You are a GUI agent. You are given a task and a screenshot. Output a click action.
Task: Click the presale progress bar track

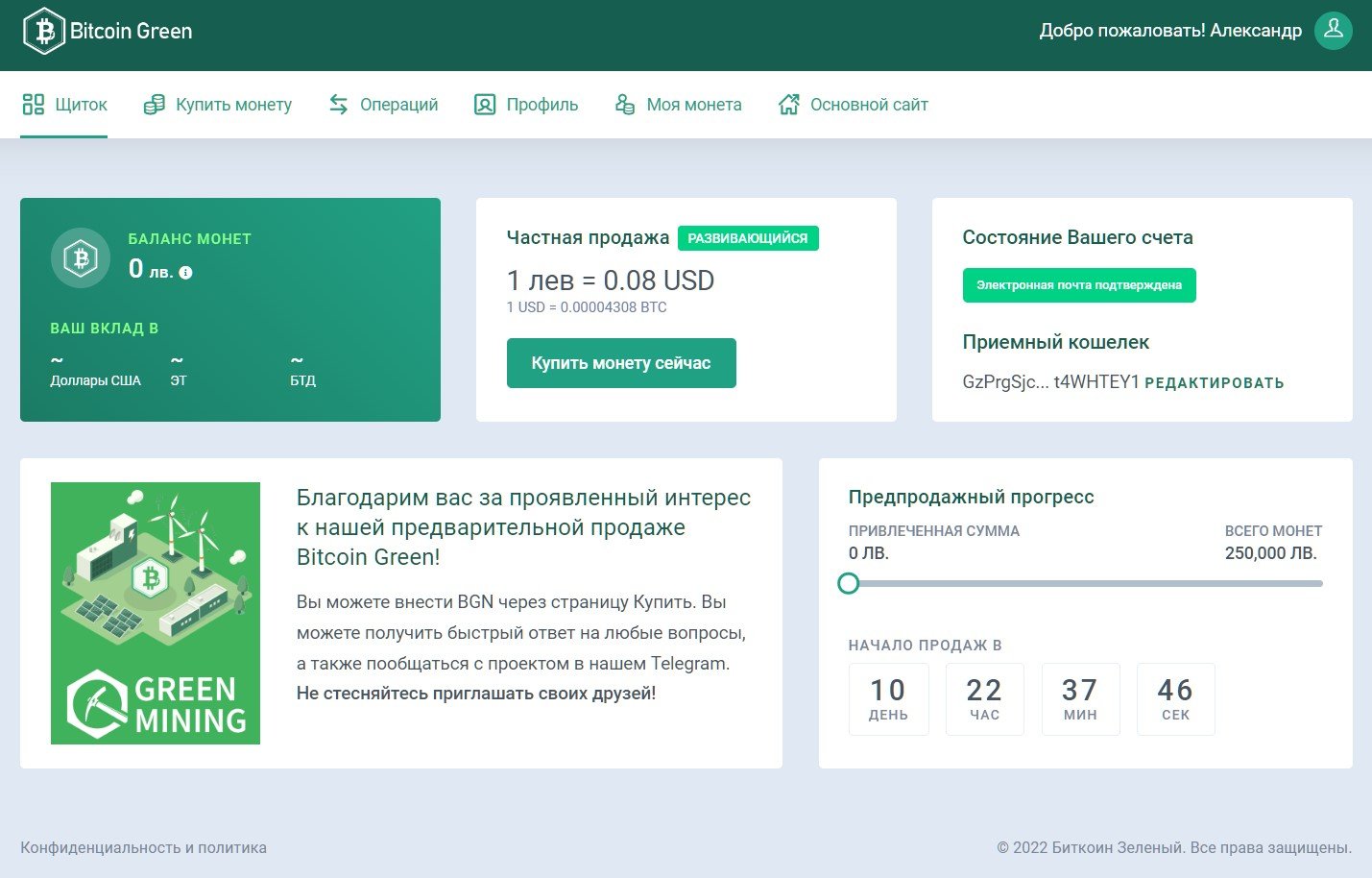click(1086, 583)
